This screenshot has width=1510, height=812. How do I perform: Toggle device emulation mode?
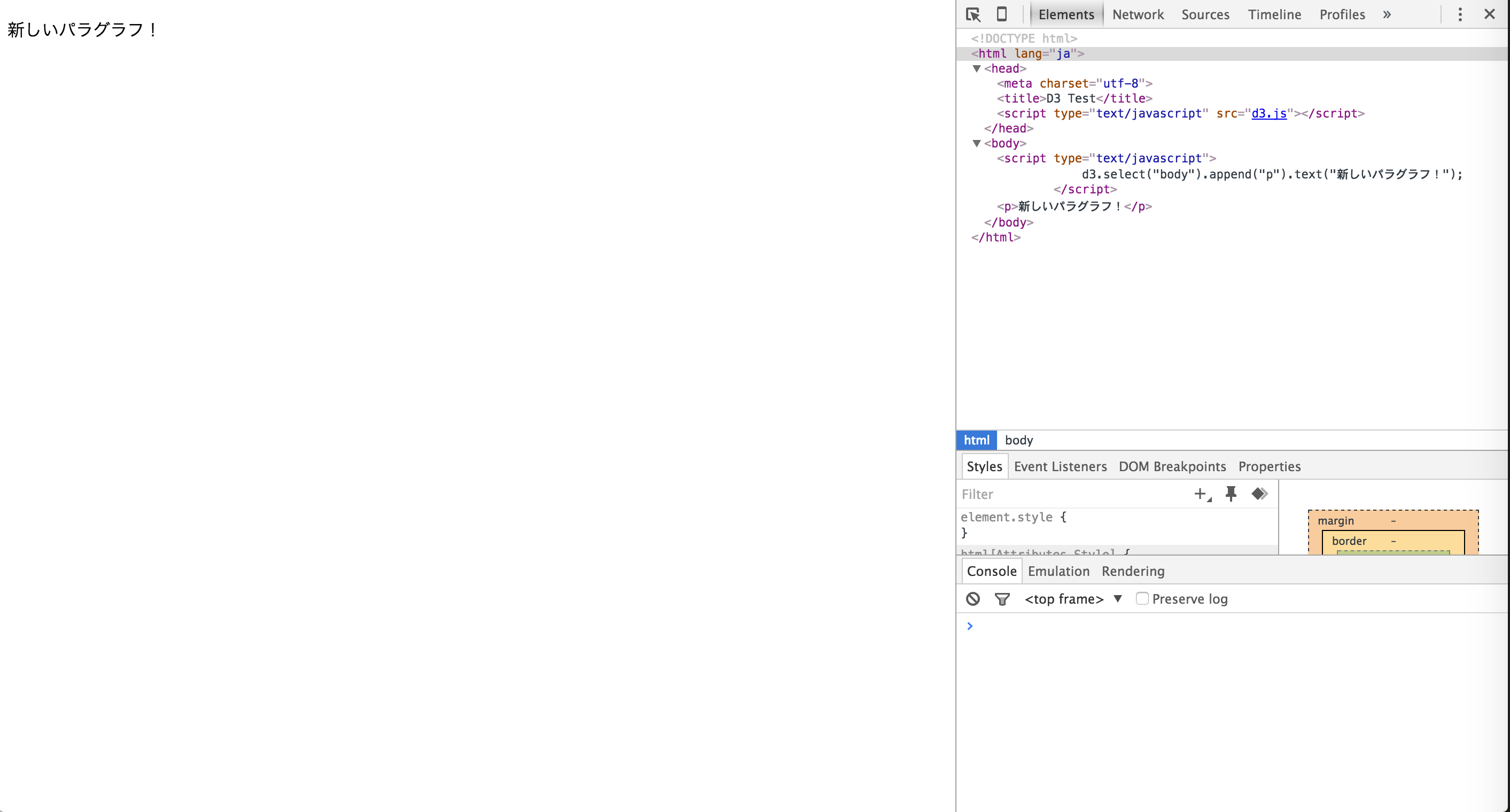[x=1001, y=14]
